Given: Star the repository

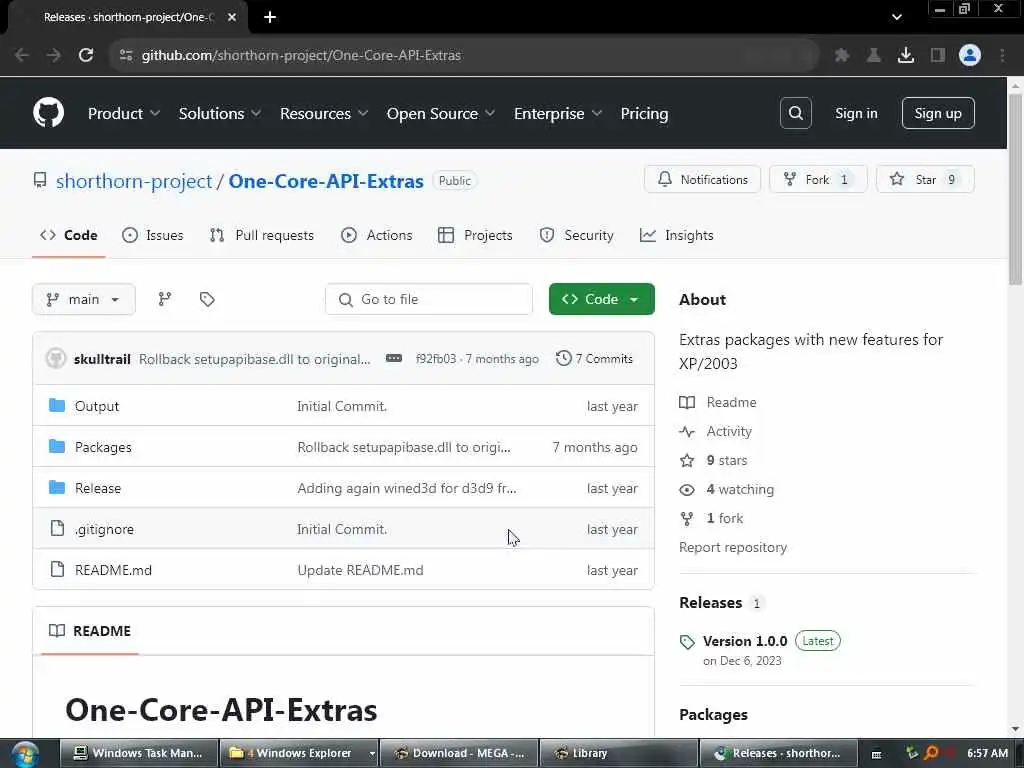Looking at the screenshot, I should tap(925, 180).
